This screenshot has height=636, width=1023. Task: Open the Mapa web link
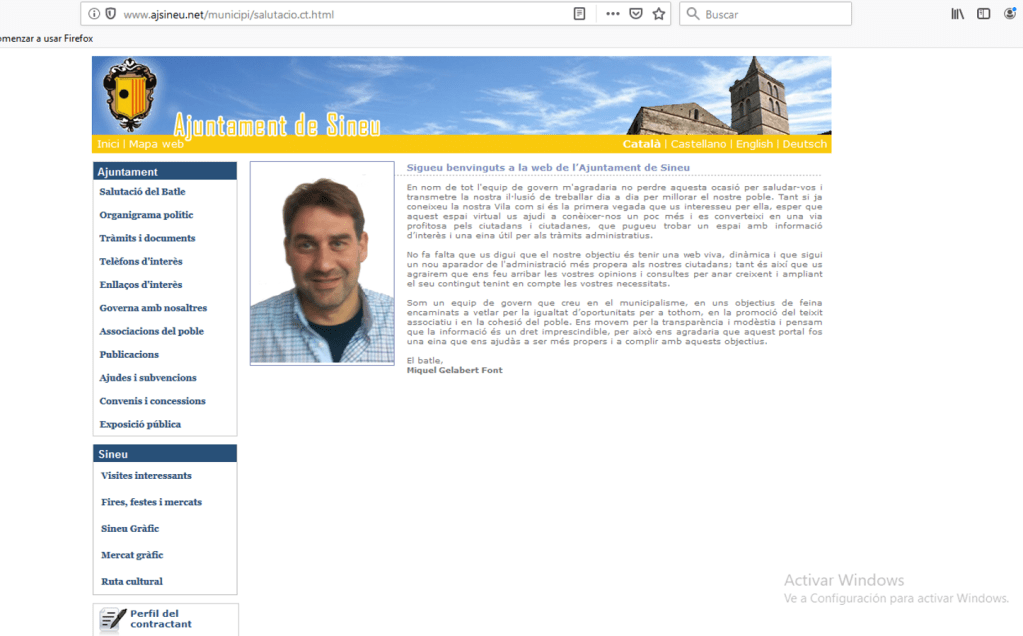coord(156,144)
